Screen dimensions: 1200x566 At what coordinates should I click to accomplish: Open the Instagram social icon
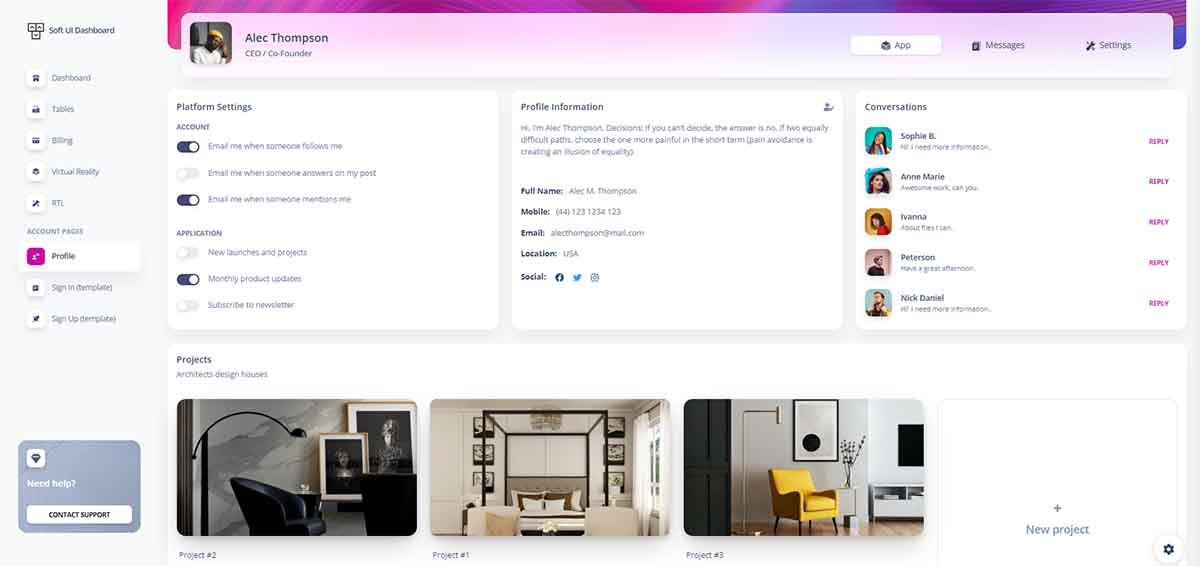coord(594,277)
